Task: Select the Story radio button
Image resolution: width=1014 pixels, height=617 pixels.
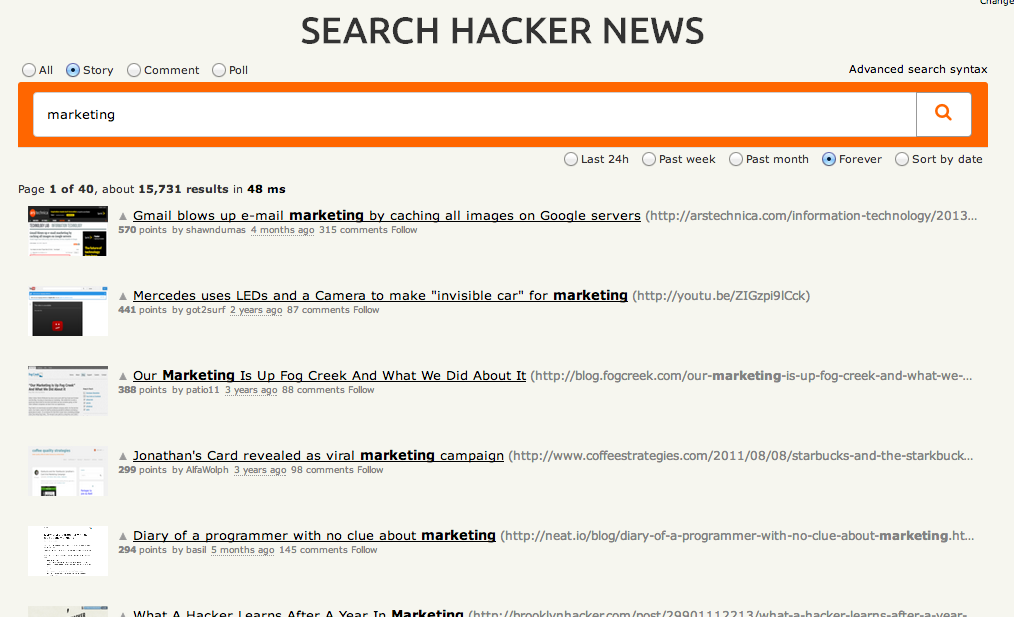Action: (x=73, y=70)
